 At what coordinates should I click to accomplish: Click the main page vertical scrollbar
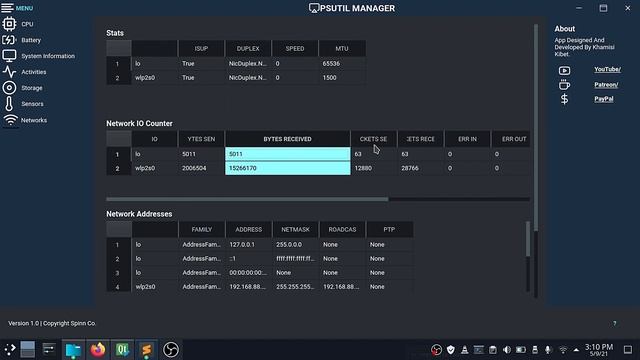[536, 127]
